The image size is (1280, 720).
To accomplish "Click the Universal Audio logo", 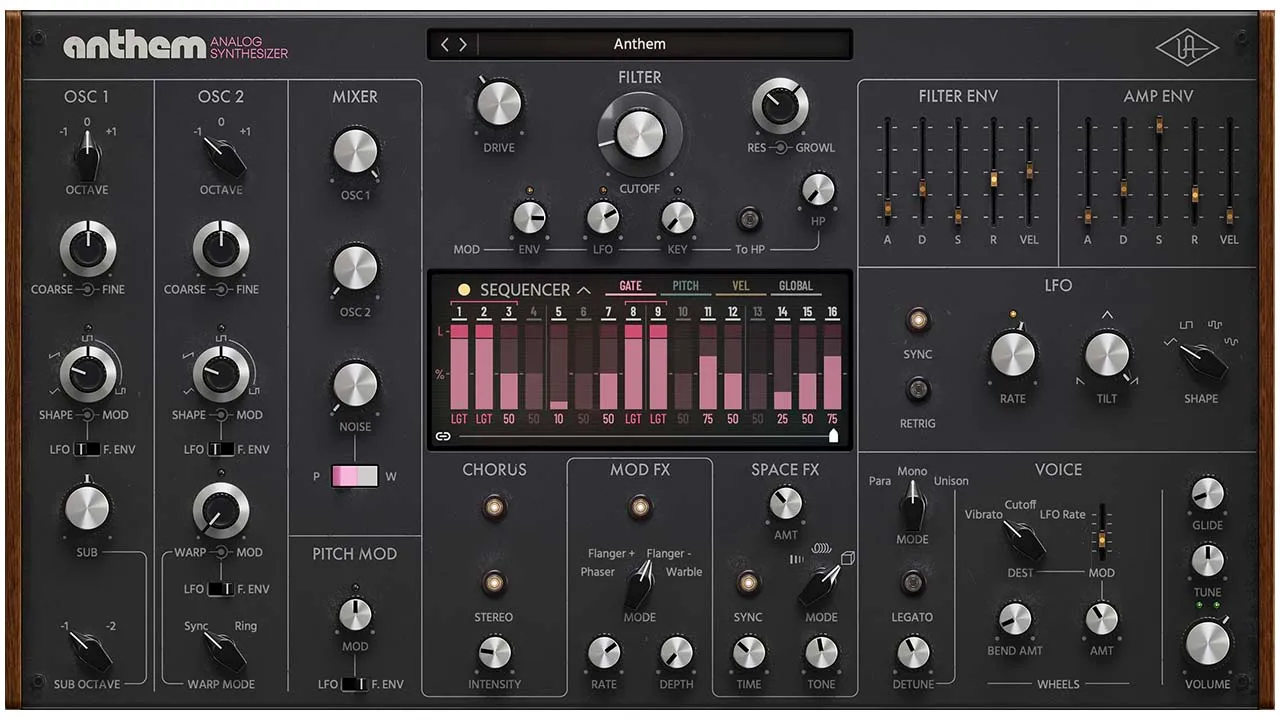I will [x=1187, y=46].
